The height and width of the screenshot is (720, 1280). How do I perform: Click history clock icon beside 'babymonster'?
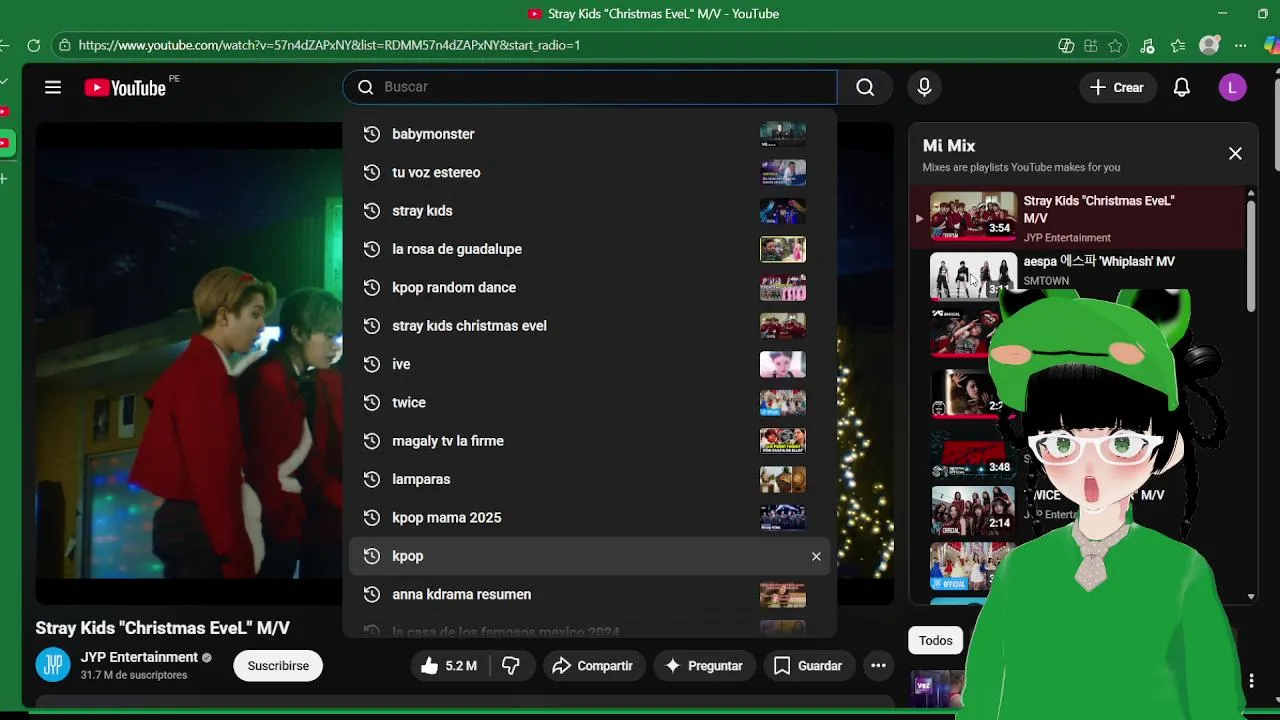371,134
